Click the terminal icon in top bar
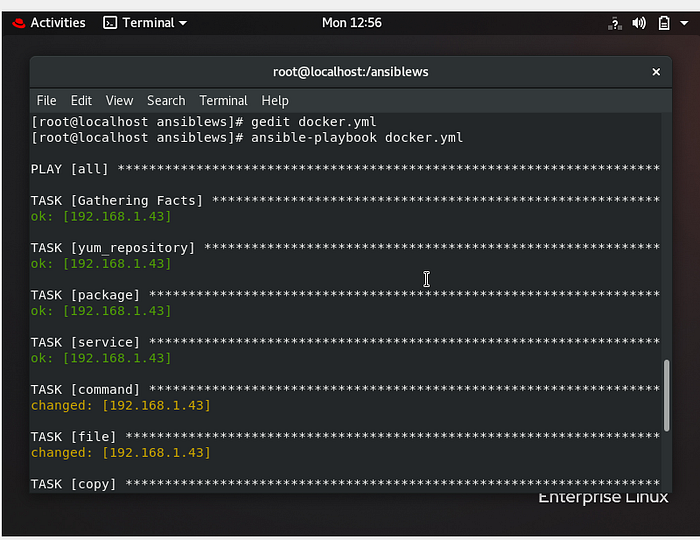The height and width of the screenshot is (540, 700). pos(110,23)
